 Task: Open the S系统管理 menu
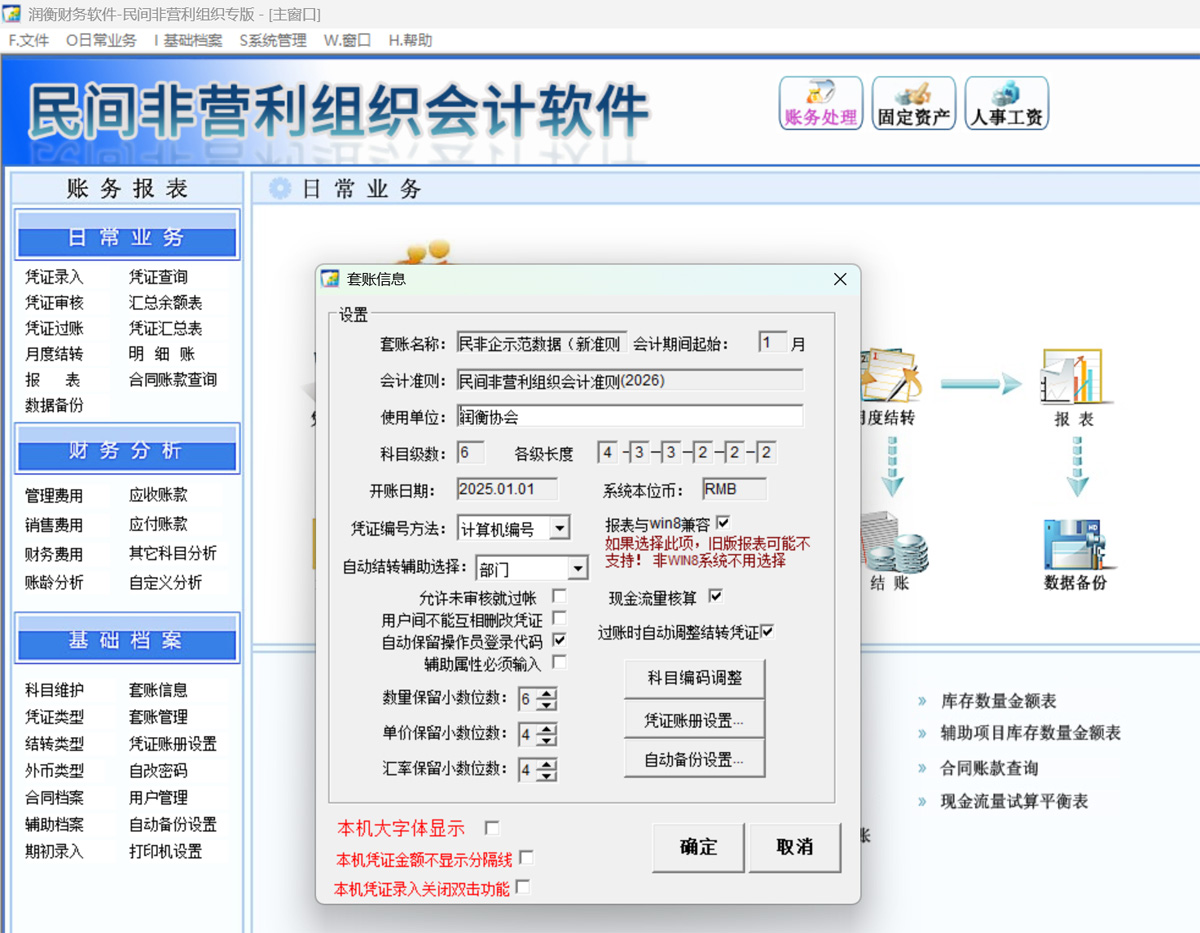point(273,40)
